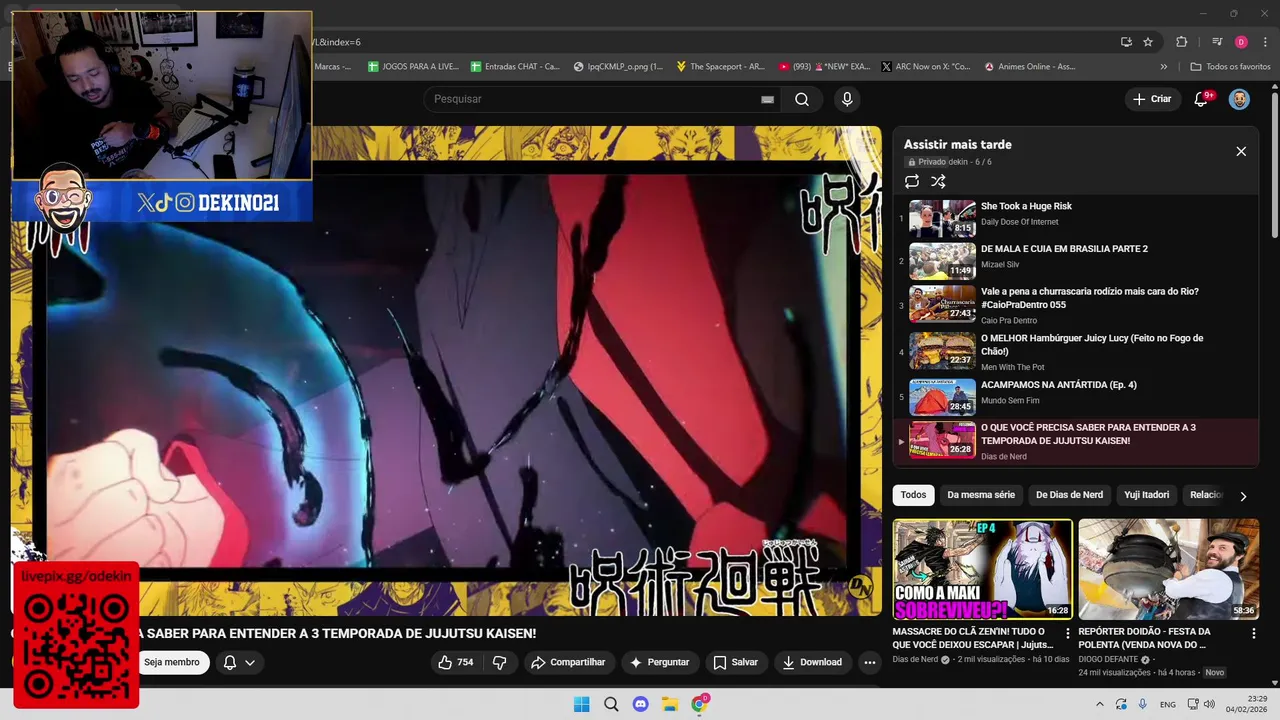Open 'ARC Now on X' bookmark
This screenshot has height=720, width=1280.
(x=925, y=67)
